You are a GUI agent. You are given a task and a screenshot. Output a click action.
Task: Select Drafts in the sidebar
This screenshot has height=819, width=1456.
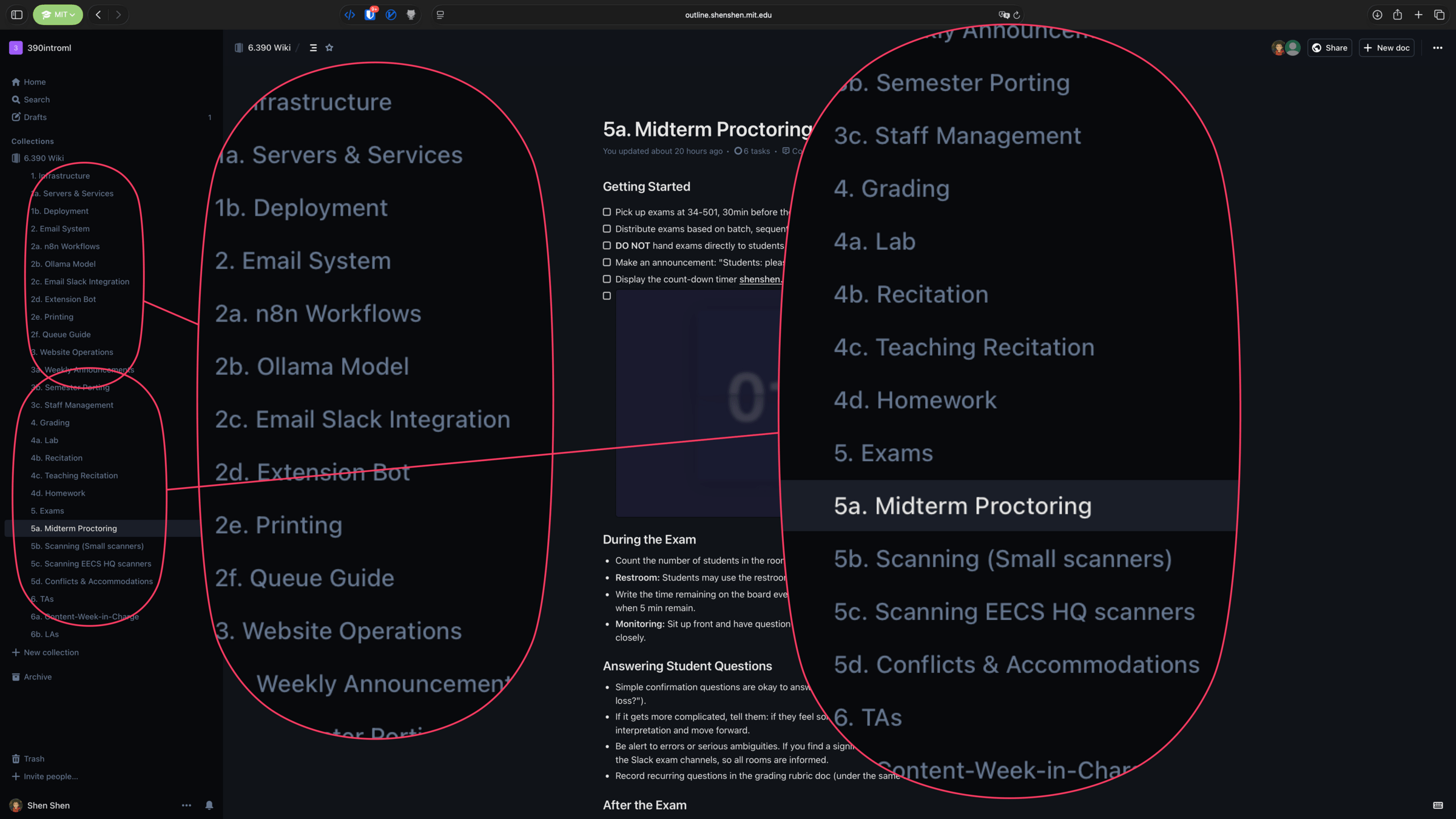click(x=35, y=117)
